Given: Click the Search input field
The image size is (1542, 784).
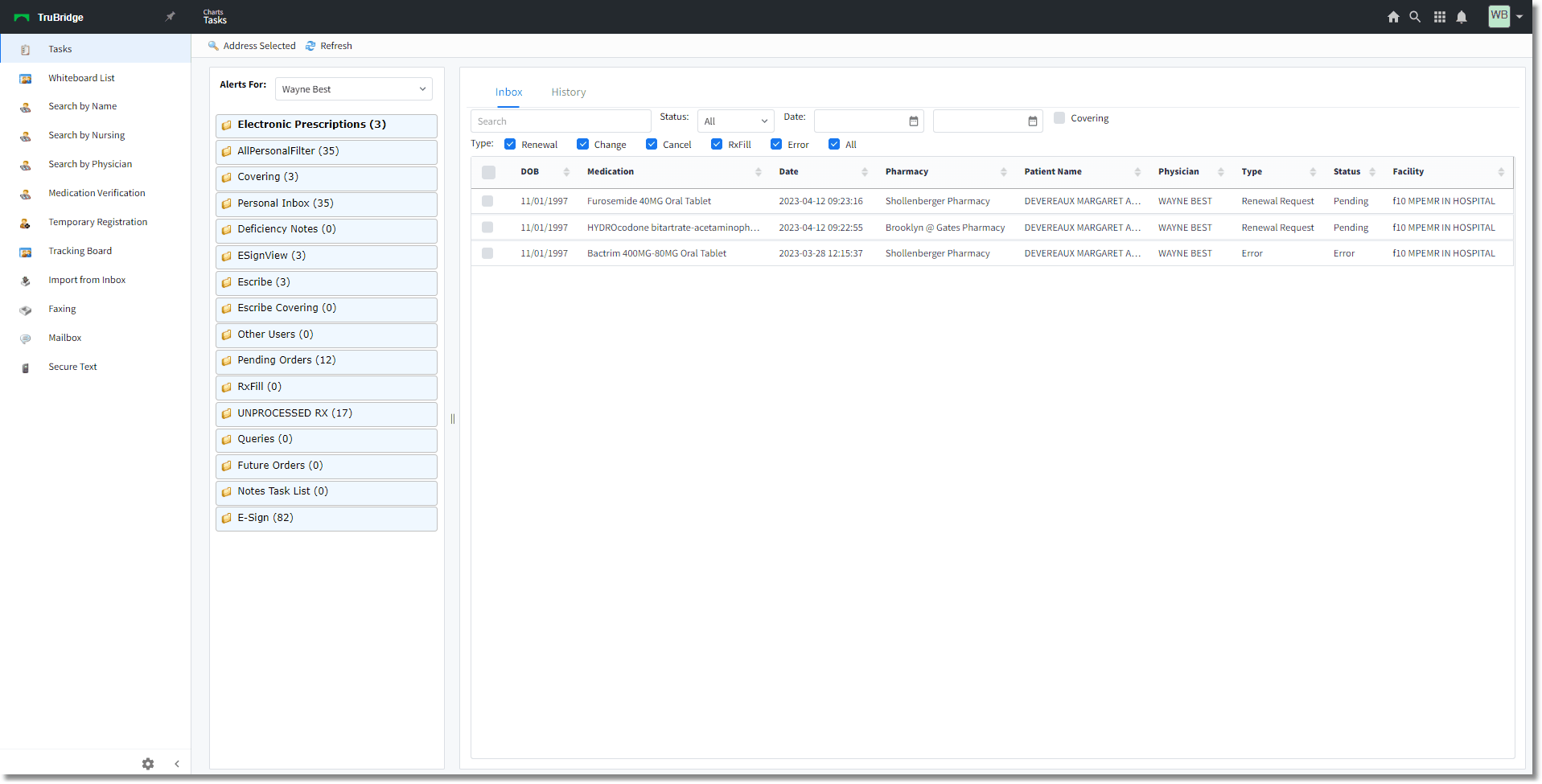Looking at the screenshot, I should pos(561,121).
